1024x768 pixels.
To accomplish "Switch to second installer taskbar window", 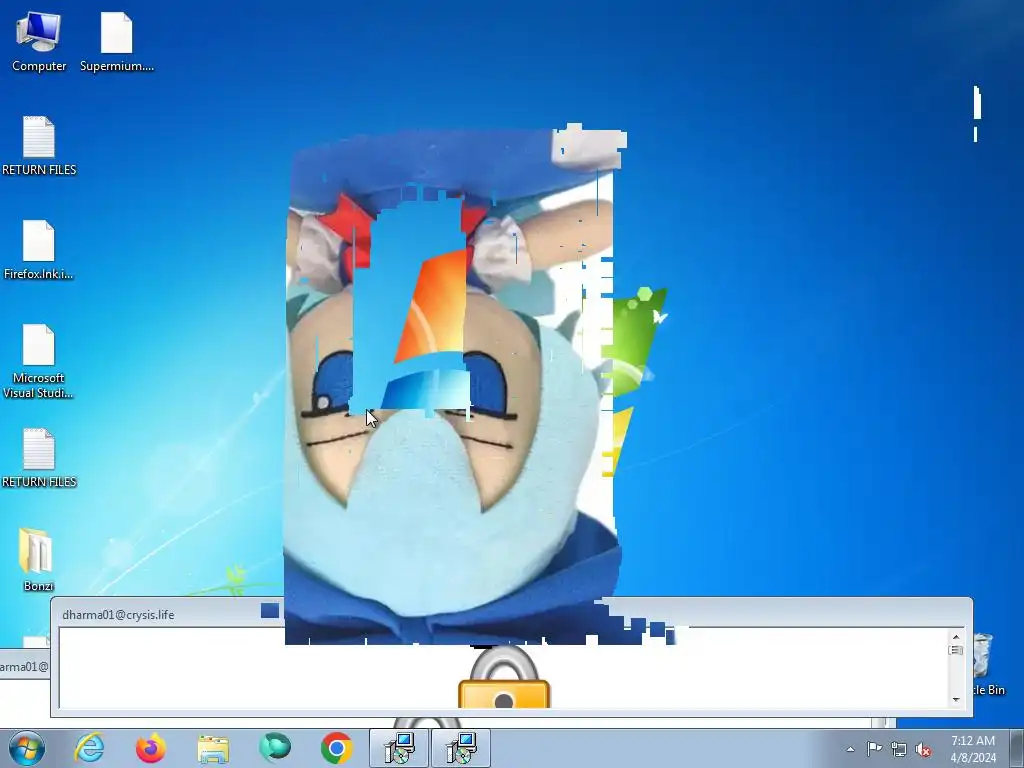I will (461, 748).
